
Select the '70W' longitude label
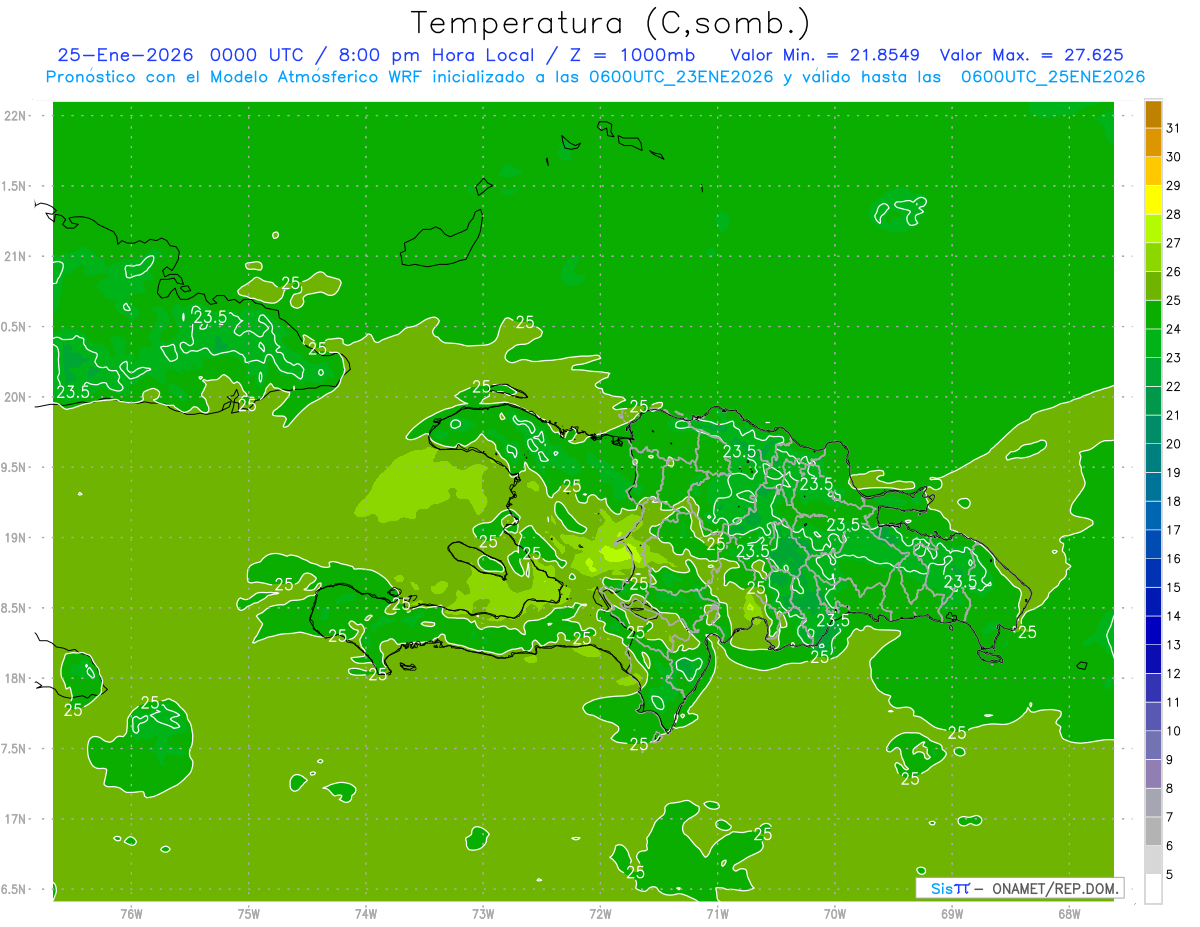click(835, 914)
